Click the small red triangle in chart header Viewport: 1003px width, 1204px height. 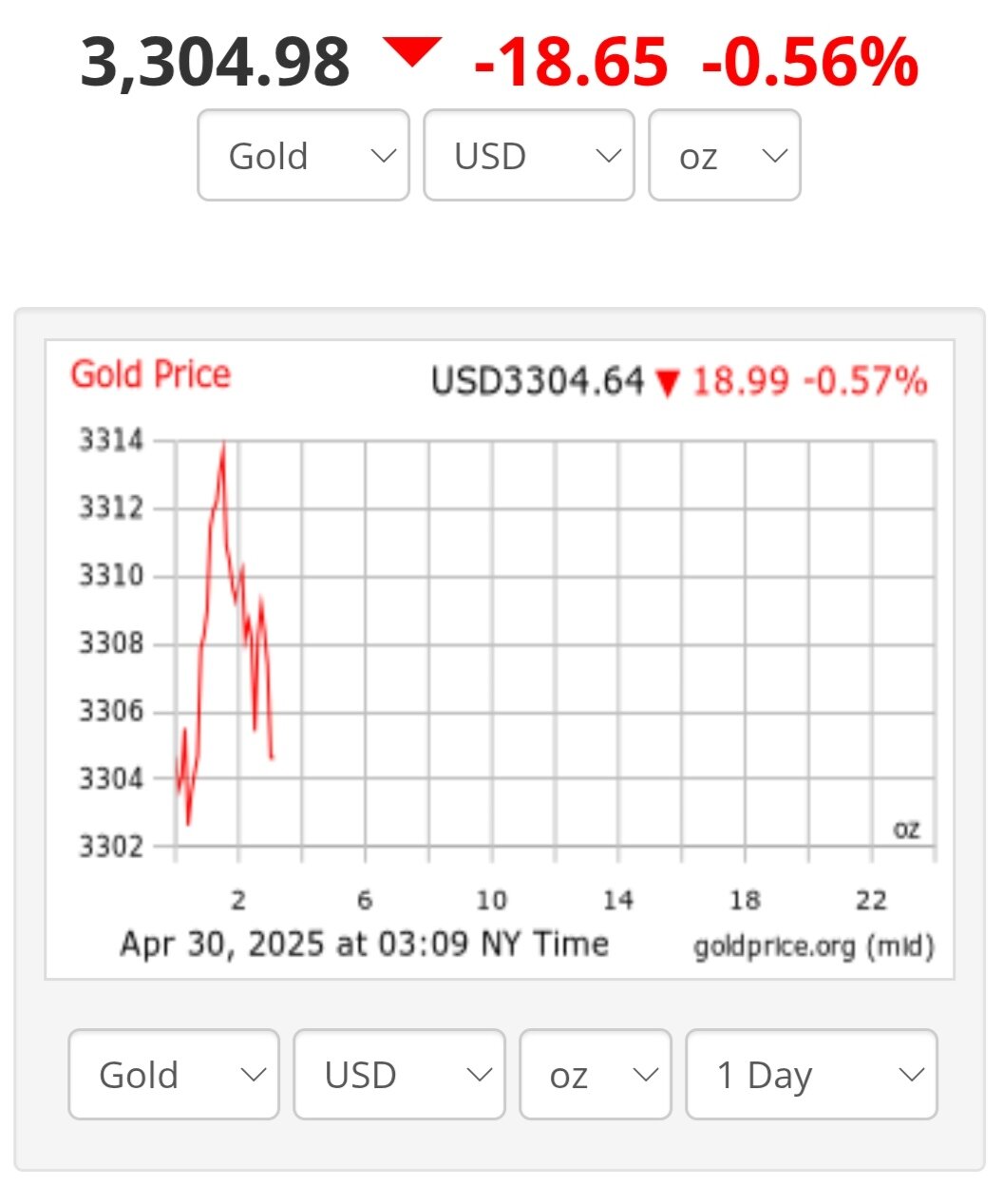(669, 383)
